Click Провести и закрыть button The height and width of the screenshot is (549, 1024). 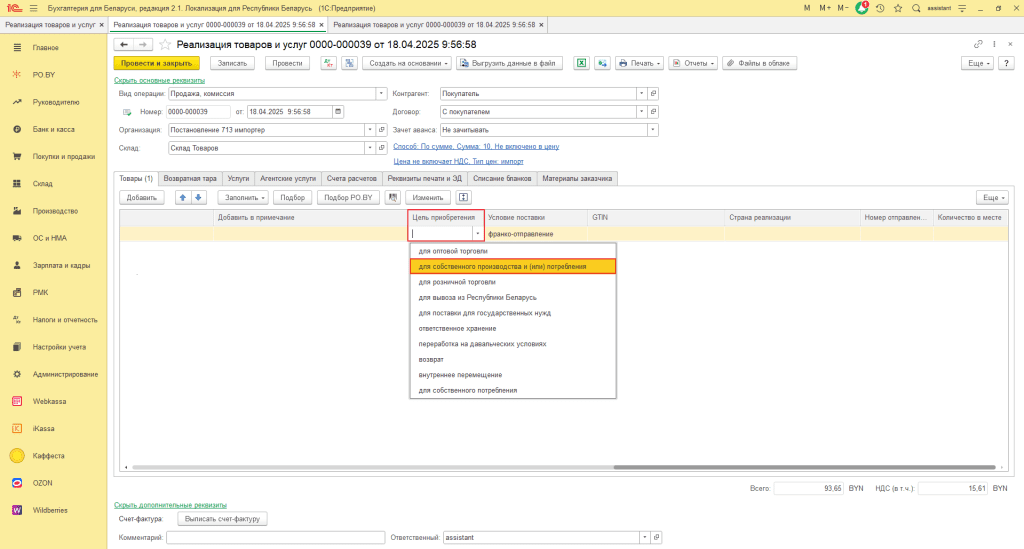pyautogui.click(x=157, y=63)
